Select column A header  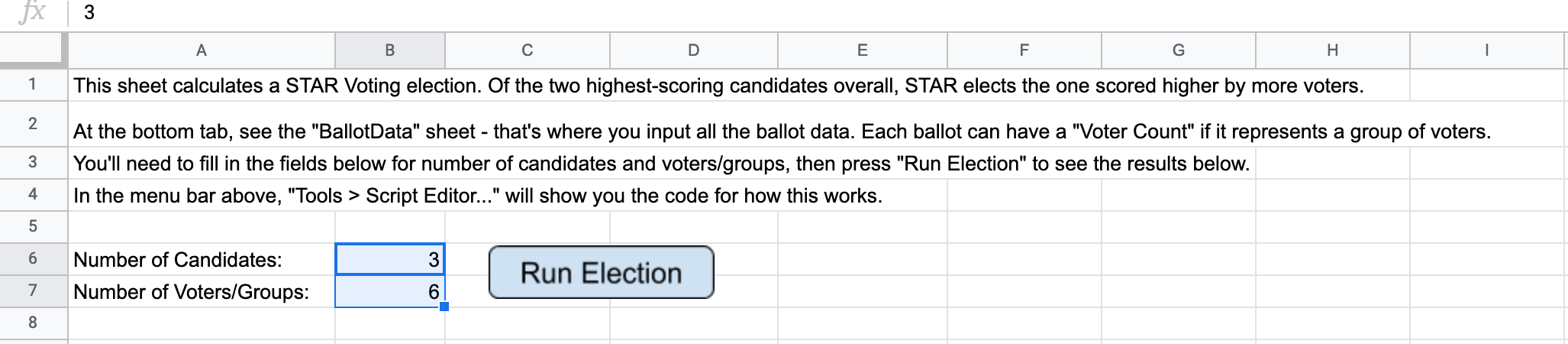pos(202,50)
